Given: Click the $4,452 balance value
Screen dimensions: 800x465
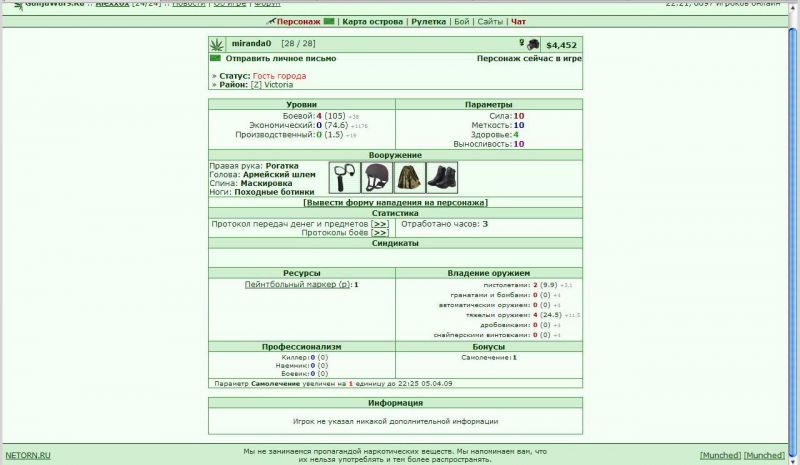Looking at the screenshot, I should 561,45.
